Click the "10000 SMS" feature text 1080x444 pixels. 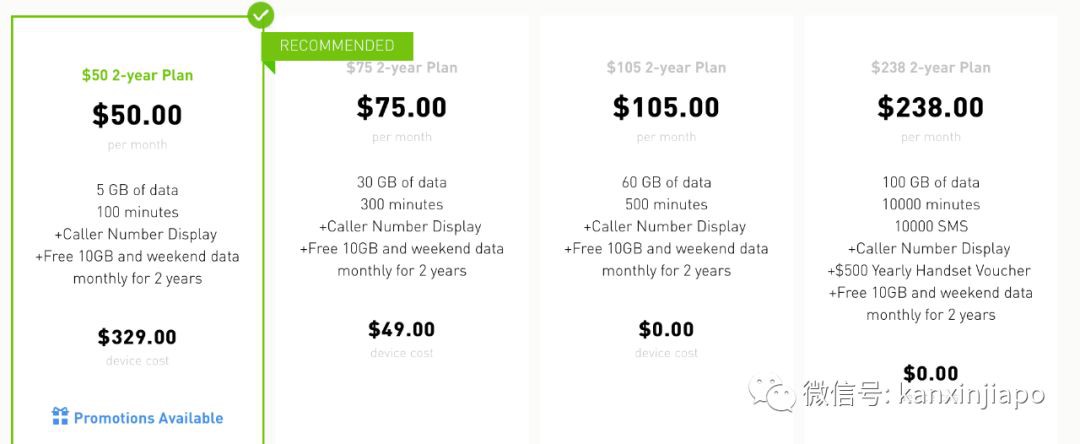[930, 226]
